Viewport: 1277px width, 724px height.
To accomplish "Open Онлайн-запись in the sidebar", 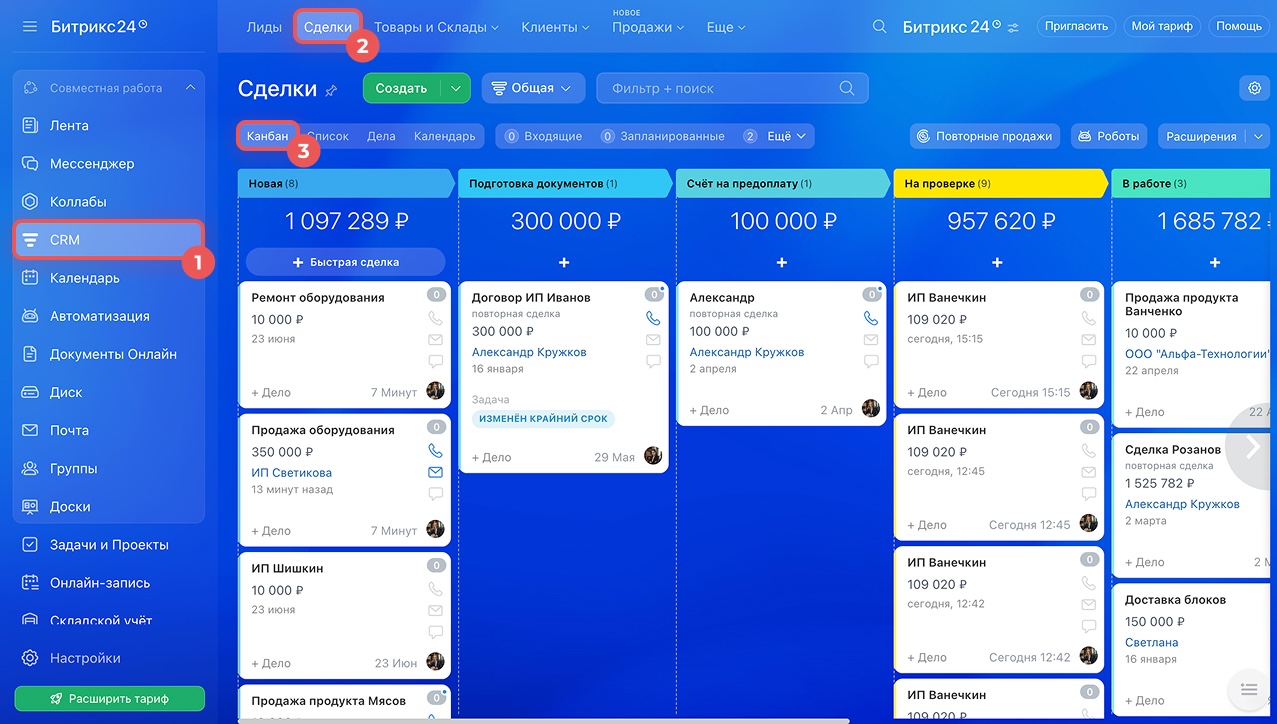I will click(100, 583).
